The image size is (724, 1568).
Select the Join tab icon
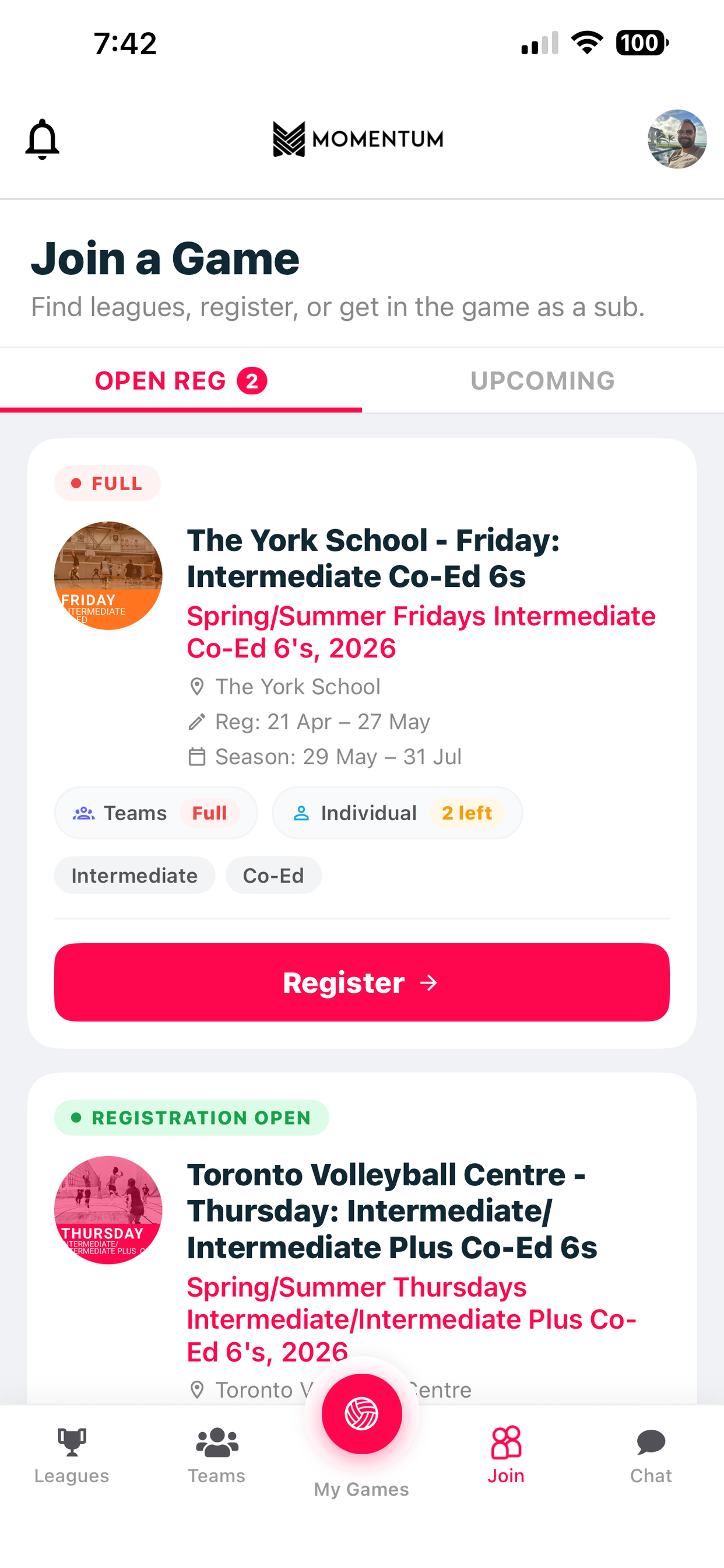[506, 1455]
